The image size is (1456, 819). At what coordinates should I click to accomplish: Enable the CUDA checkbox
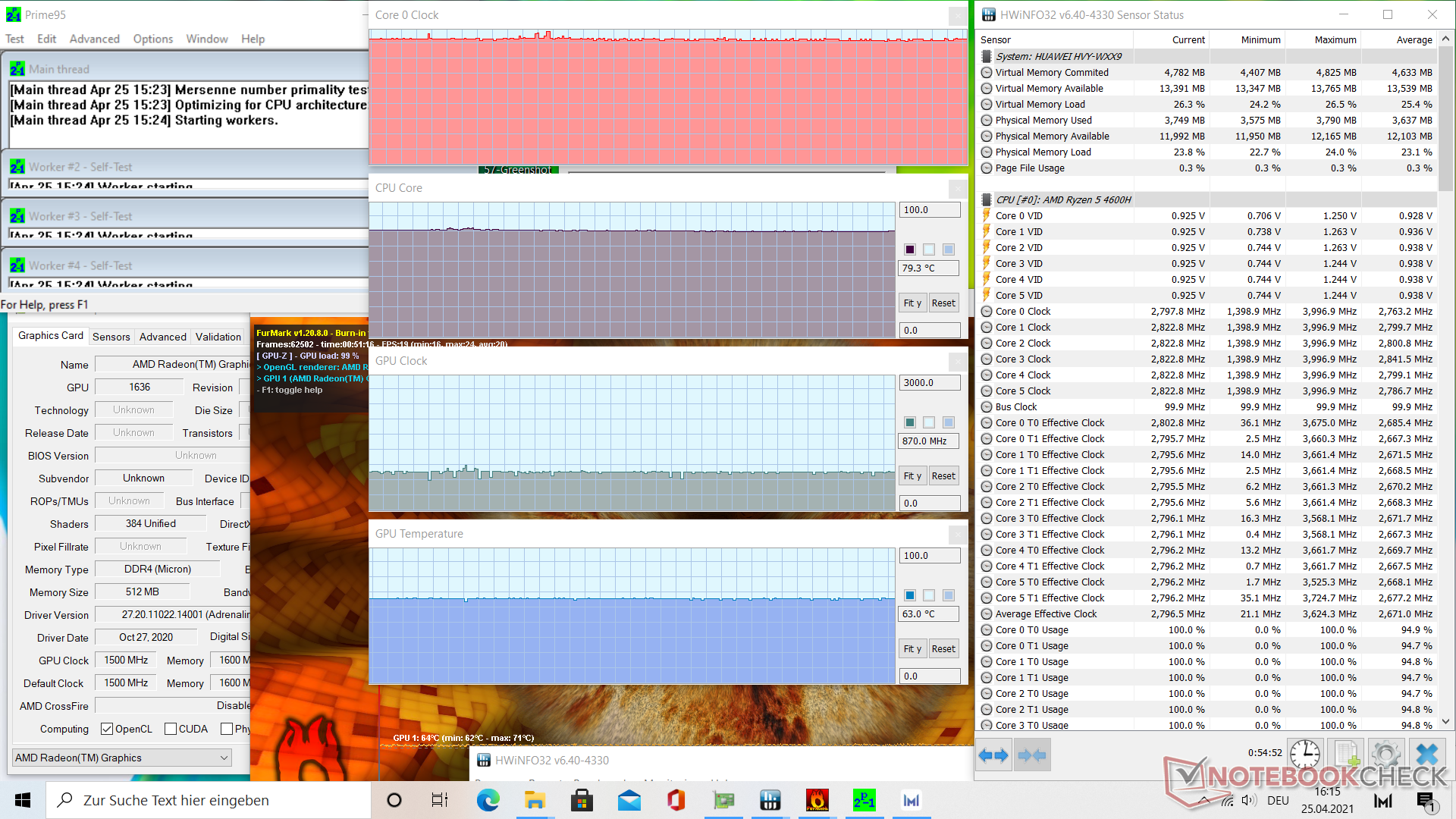[x=171, y=729]
